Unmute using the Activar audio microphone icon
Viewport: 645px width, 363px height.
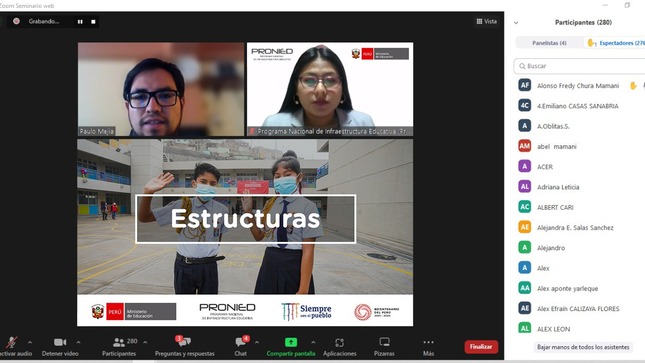tap(12, 342)
